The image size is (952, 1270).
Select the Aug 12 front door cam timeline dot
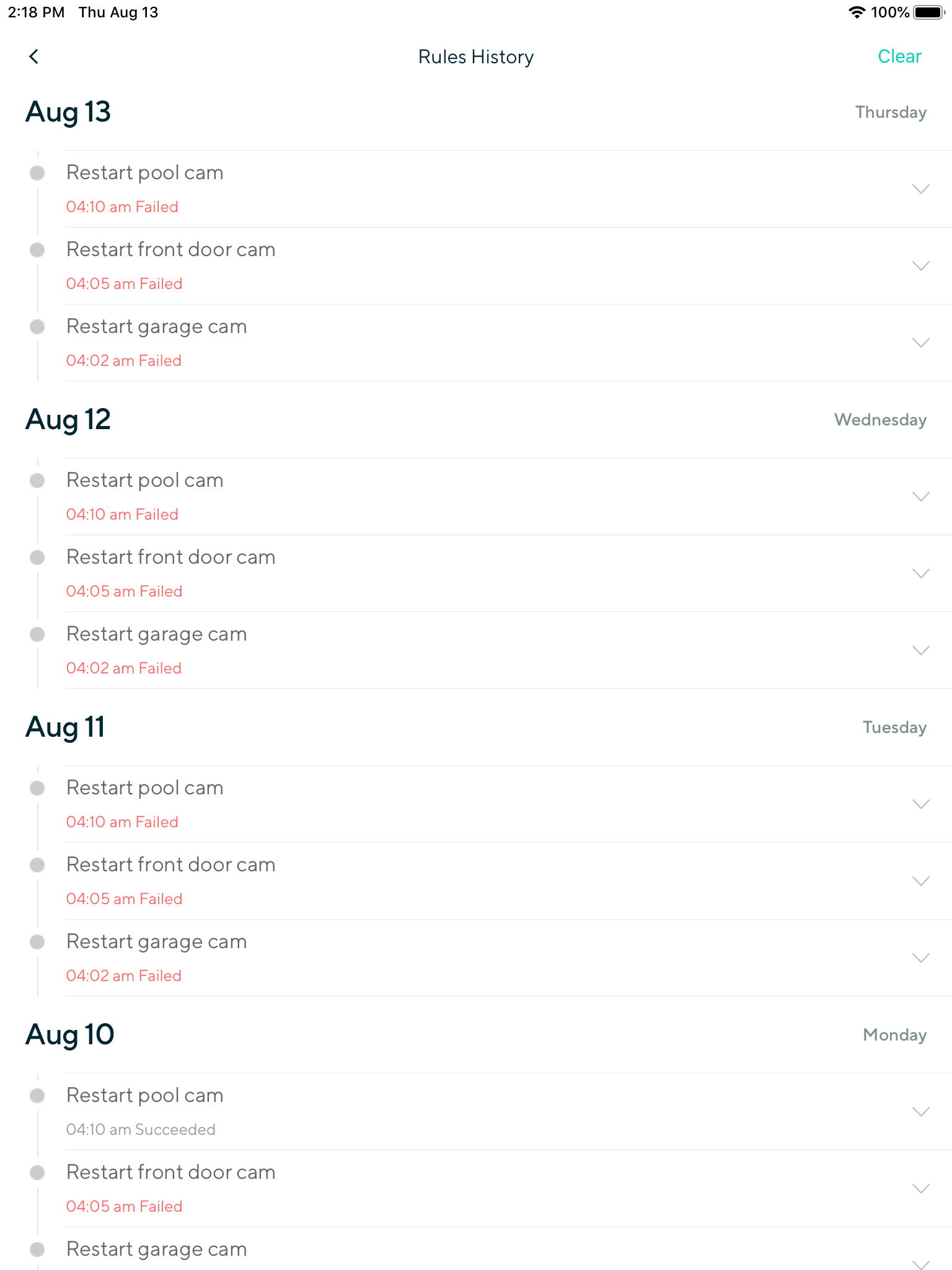tap(37, 557)
